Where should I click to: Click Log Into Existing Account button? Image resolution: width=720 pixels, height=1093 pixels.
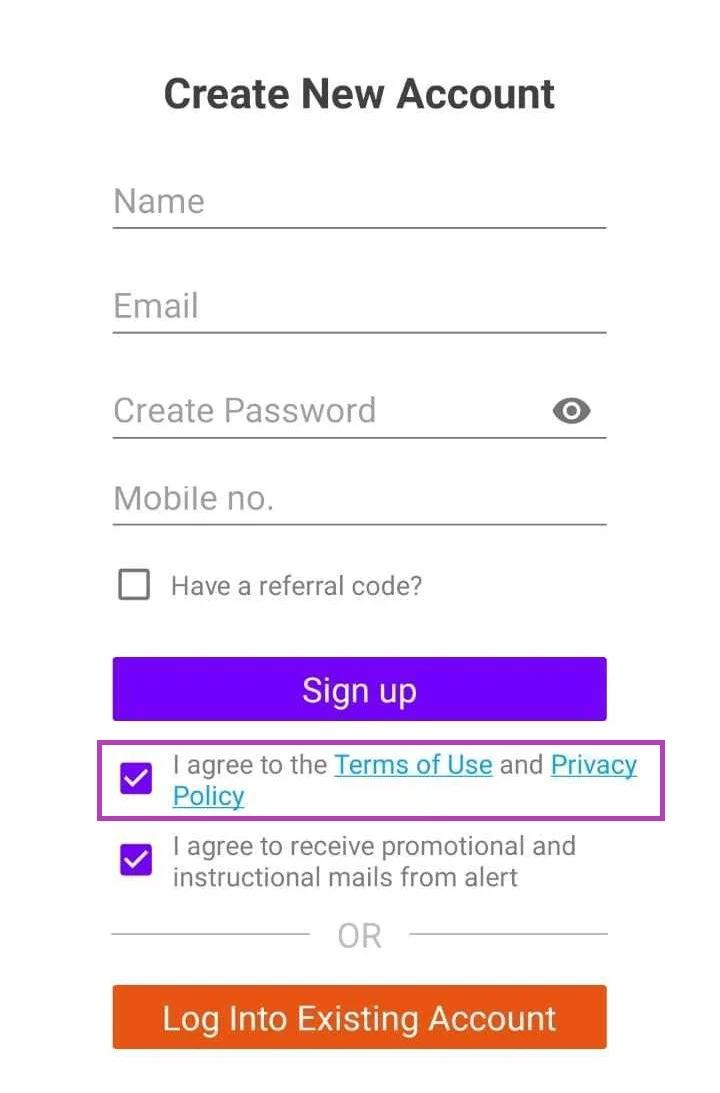pyautogui.click(x=359, y=1017)
